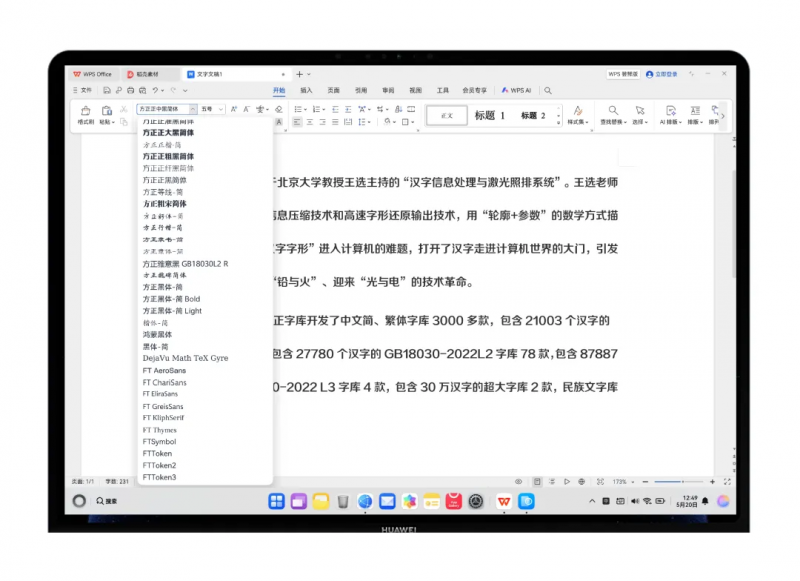The image size is (800, 581).
Task: Open the 开始 (Home) ribbon tab
Action: pyautogui.click(x=279, y=90)
